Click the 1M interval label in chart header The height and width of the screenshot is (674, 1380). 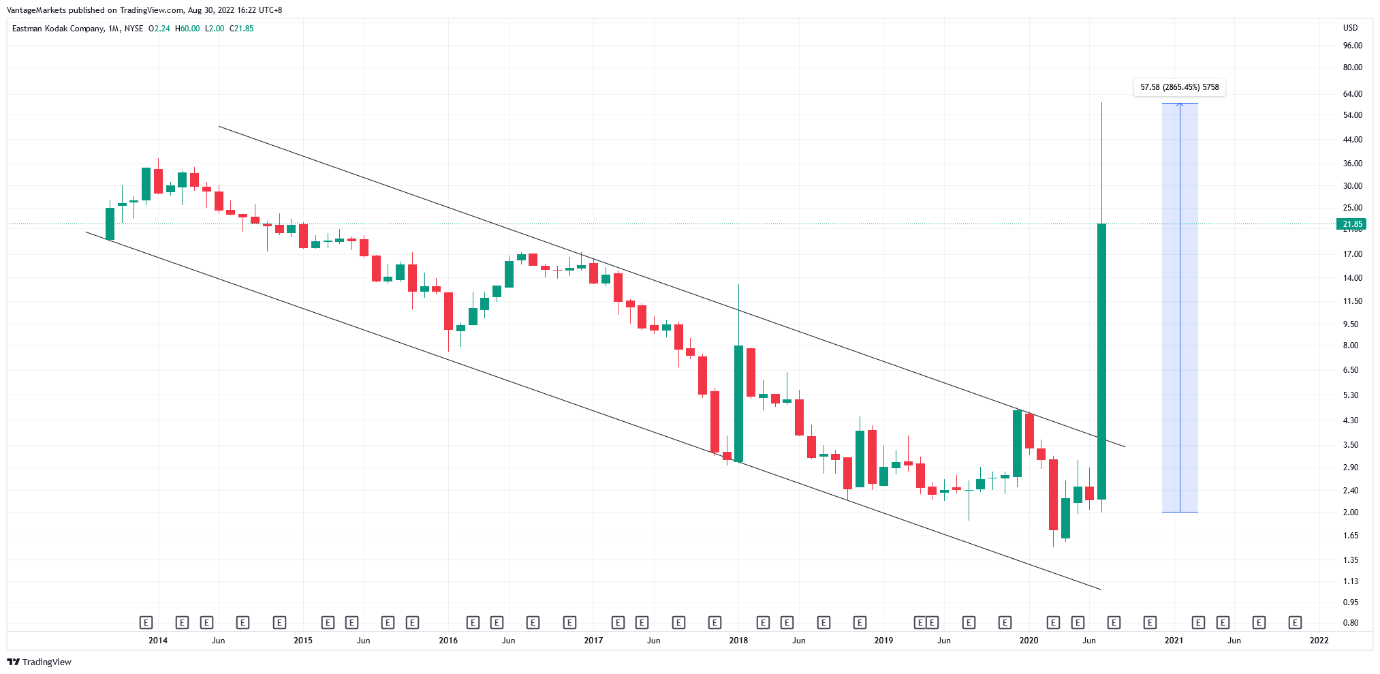(113, 27)
